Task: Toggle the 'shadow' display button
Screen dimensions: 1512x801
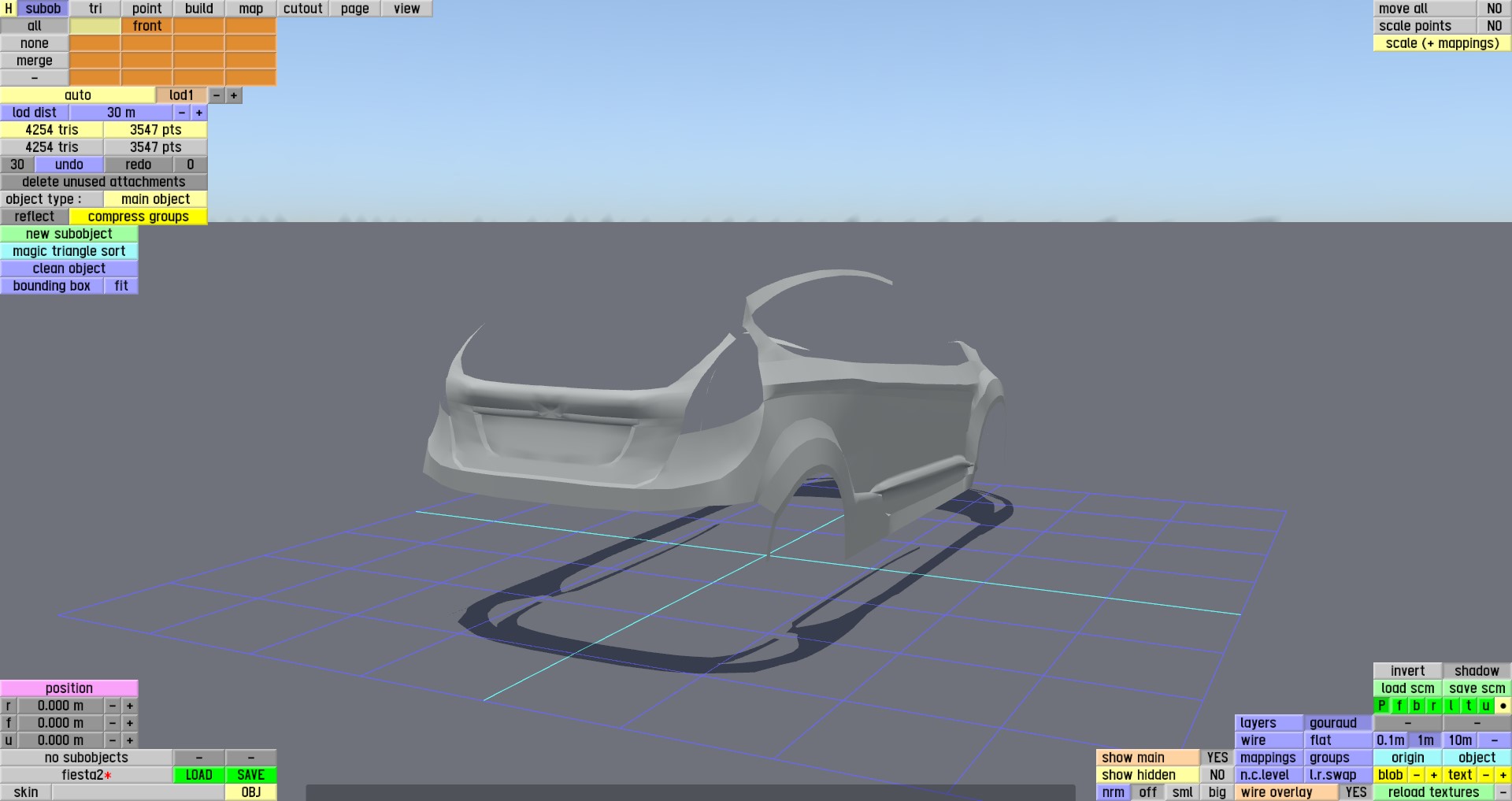Action: (1477, 671)
